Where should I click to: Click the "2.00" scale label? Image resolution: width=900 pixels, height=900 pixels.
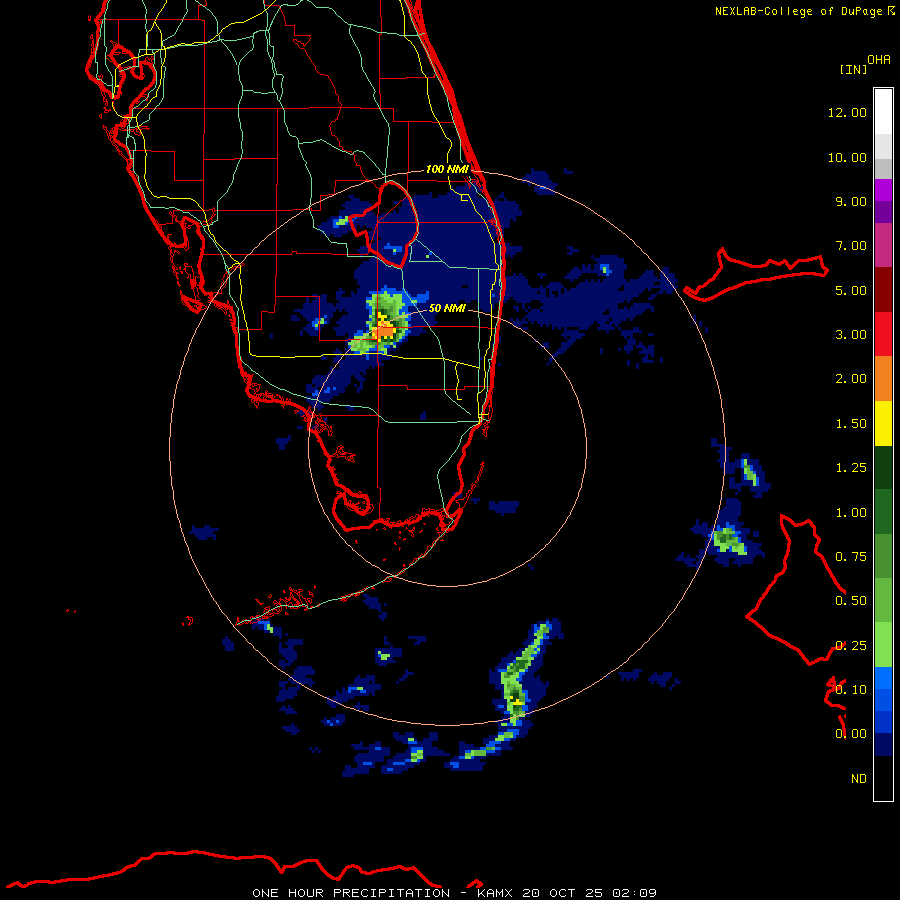tap(851, 379)
